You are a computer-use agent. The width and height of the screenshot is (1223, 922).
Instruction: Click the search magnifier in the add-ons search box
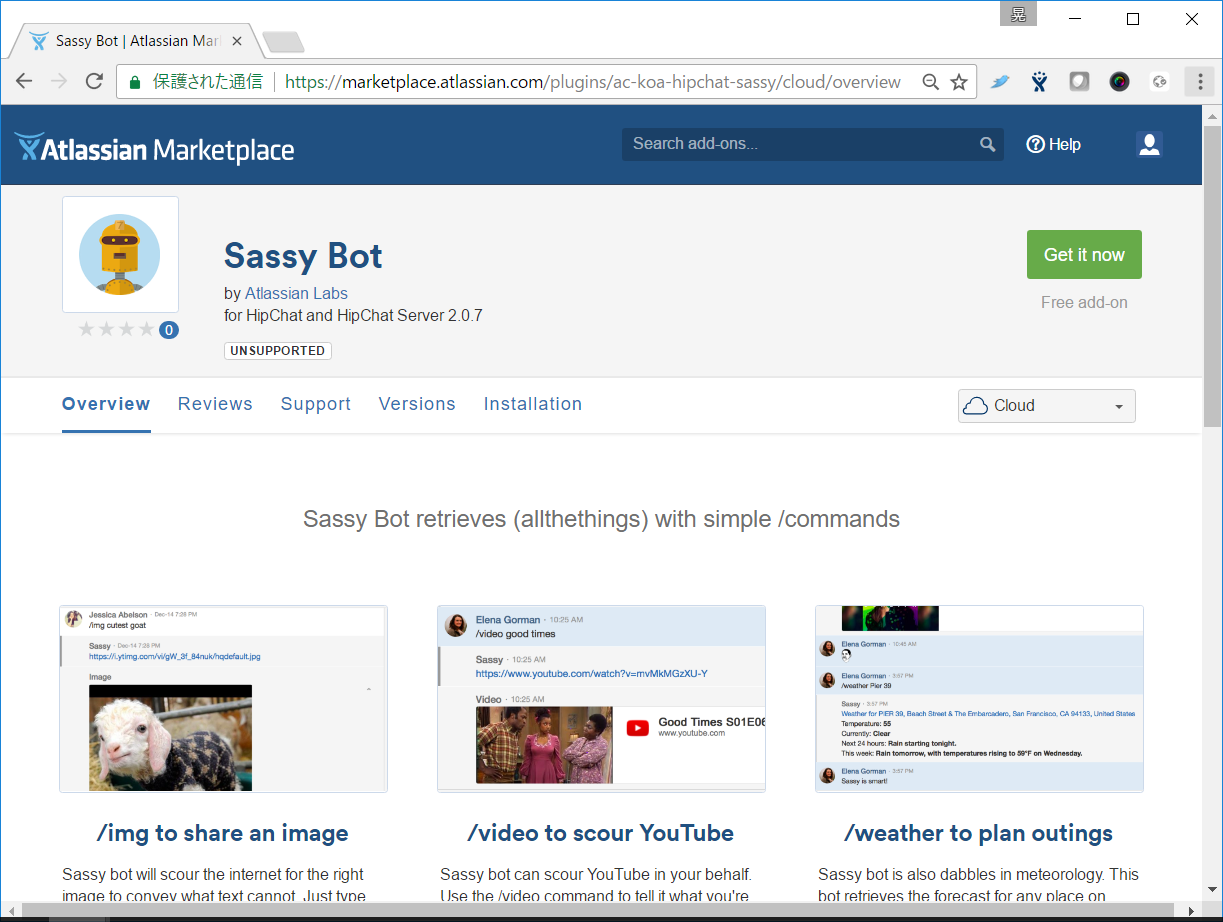tap(987, 144)
